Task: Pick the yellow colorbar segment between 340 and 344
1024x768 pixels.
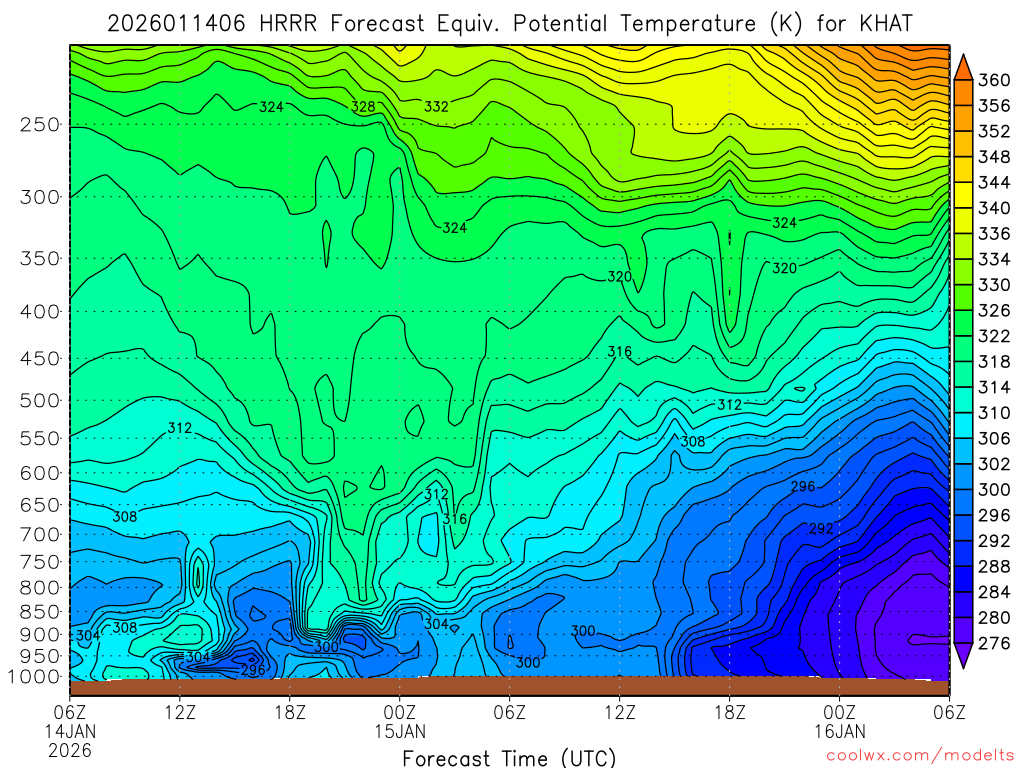Action: tap(963, 195)
